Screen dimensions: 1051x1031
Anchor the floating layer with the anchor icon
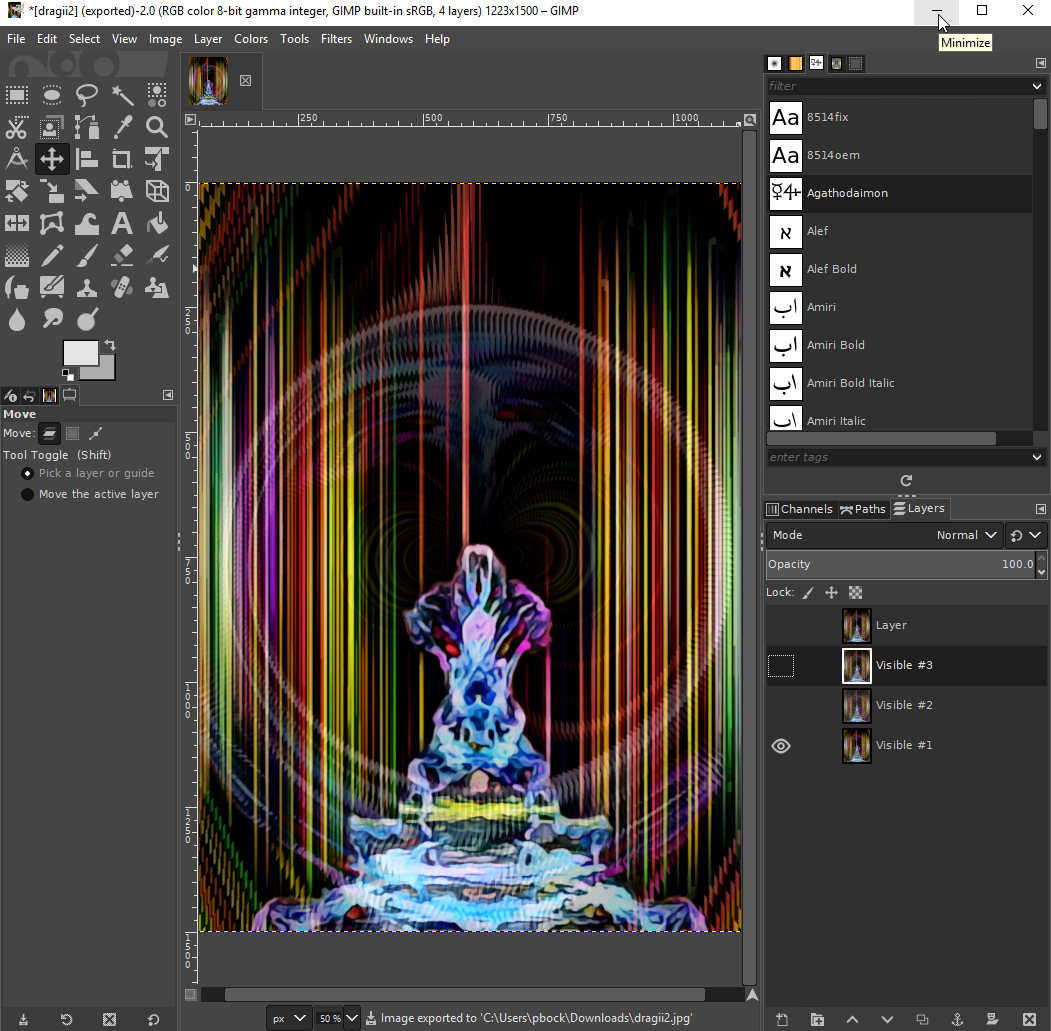957,1019
